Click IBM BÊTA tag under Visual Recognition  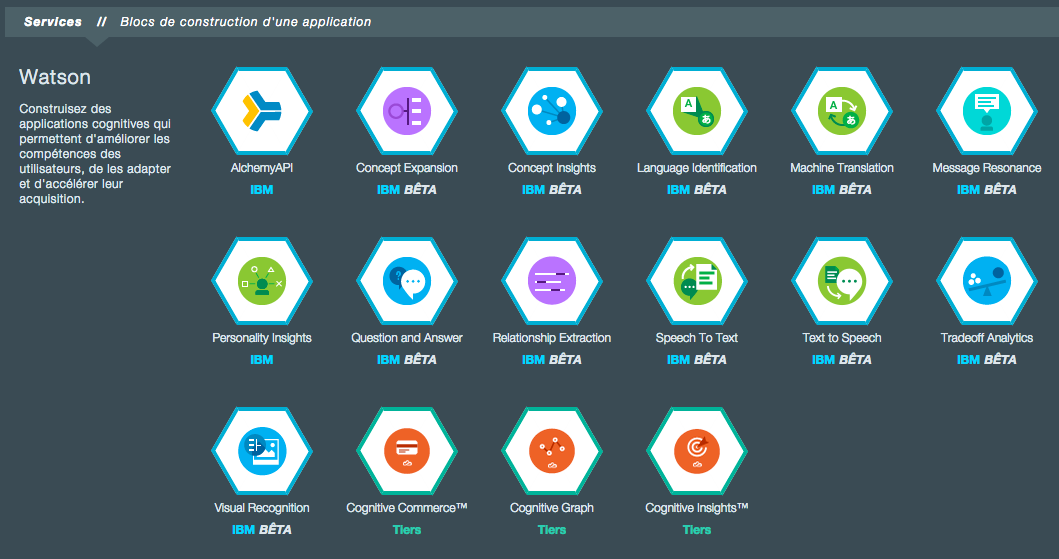(x=262, y=531)
